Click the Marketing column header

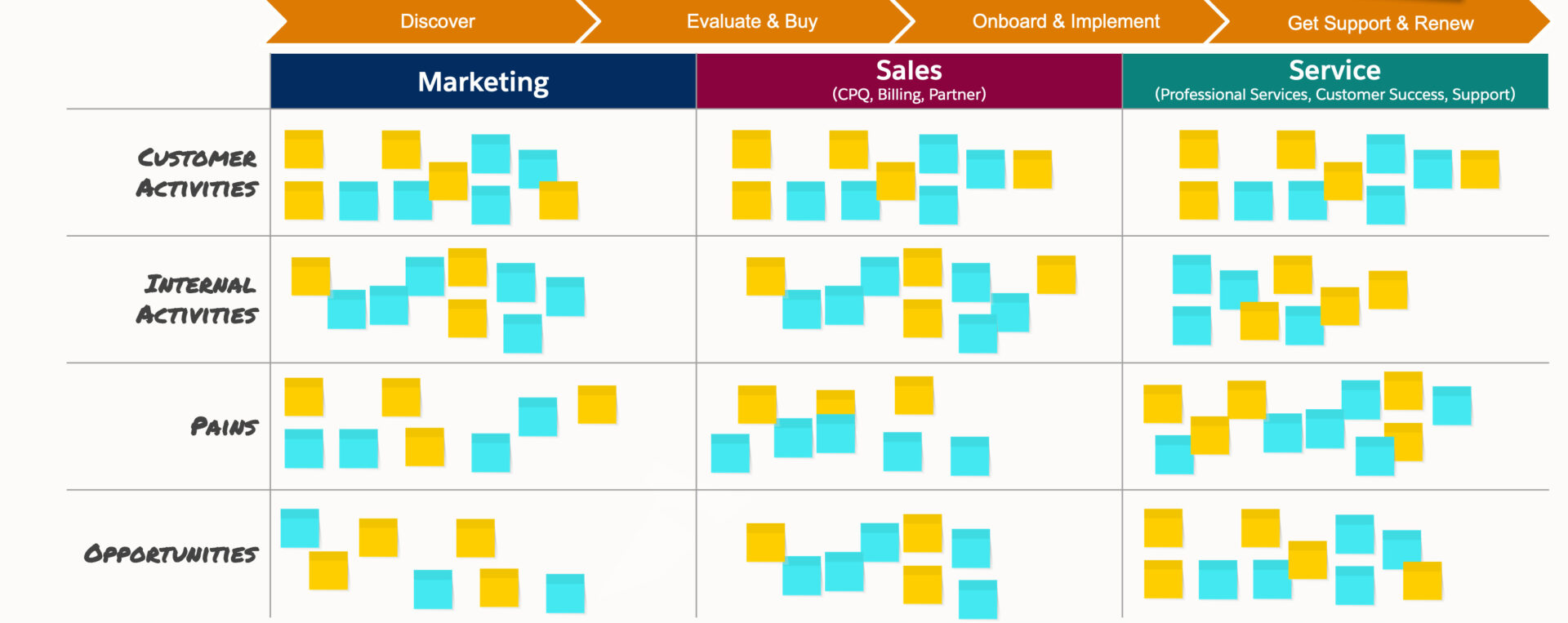483,81
